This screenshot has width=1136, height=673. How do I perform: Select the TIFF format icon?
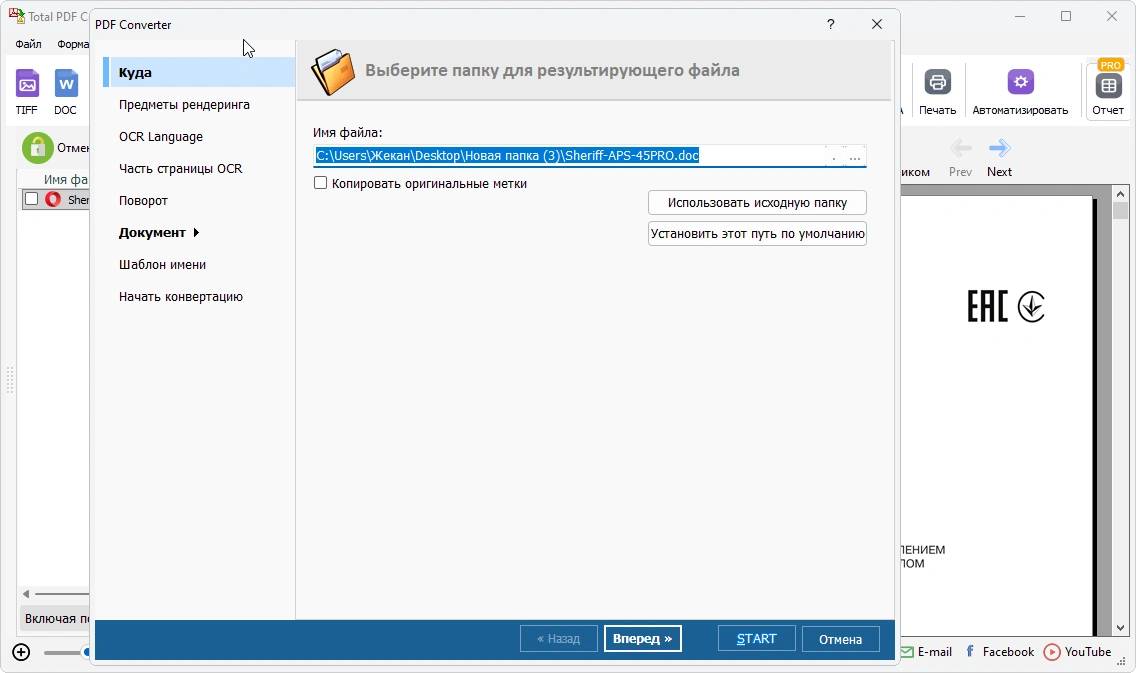point(28,84)
